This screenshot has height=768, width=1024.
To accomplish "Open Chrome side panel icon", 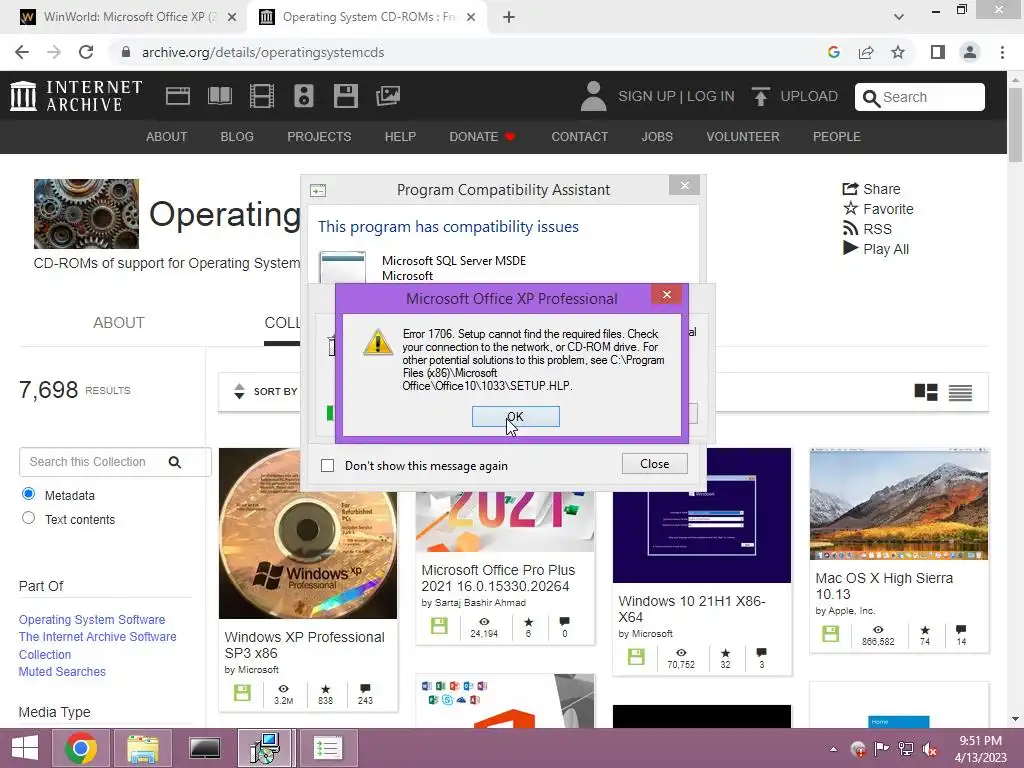I will coord(938,52).
